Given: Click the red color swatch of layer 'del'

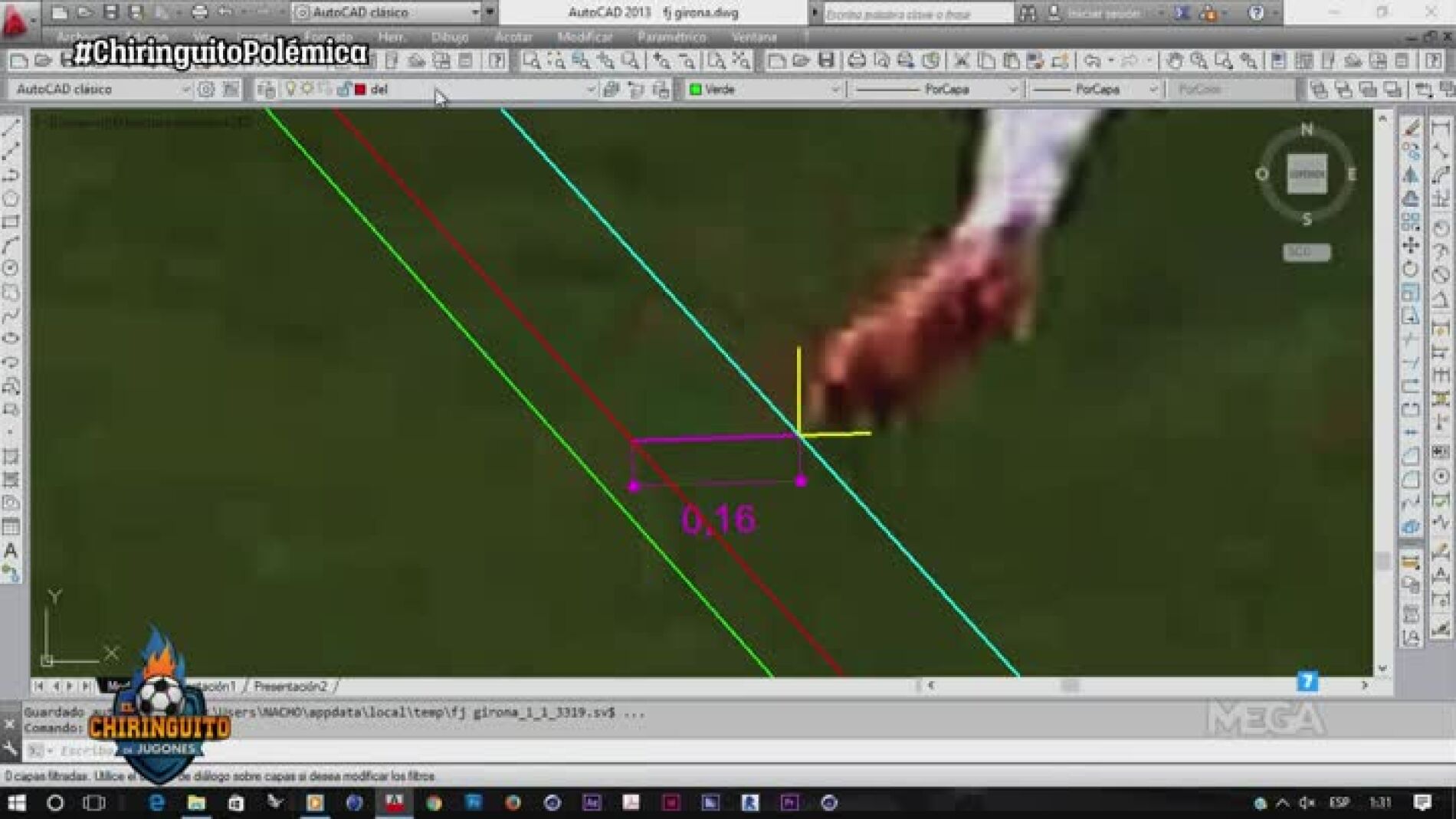Looking at the screenshot, I should 360,90.
